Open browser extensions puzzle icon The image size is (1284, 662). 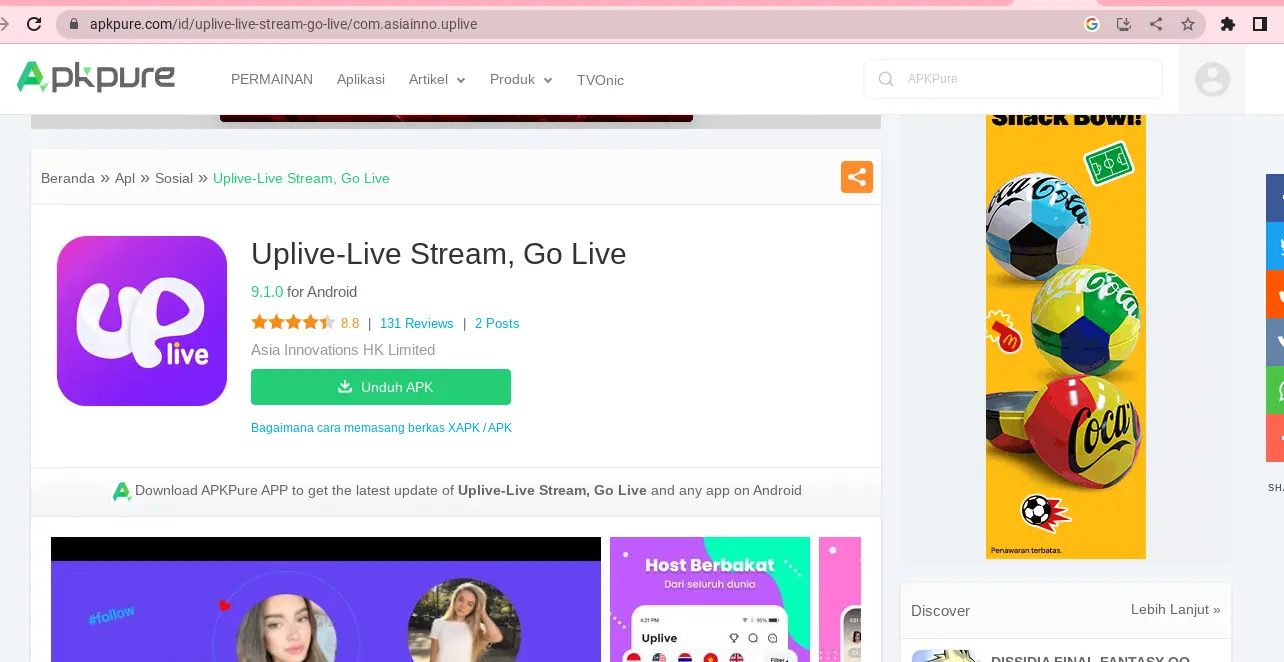[1228, 24]
